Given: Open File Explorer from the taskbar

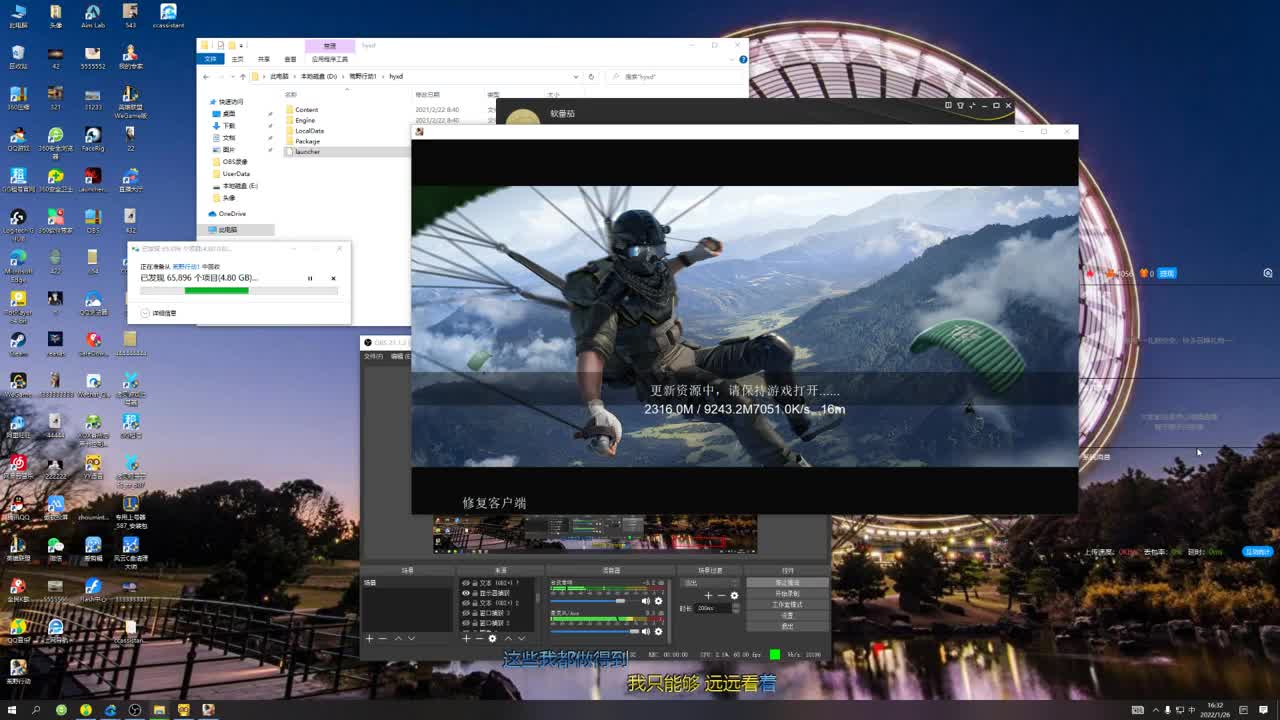Looking at the screenshot, I should [159, 710].
